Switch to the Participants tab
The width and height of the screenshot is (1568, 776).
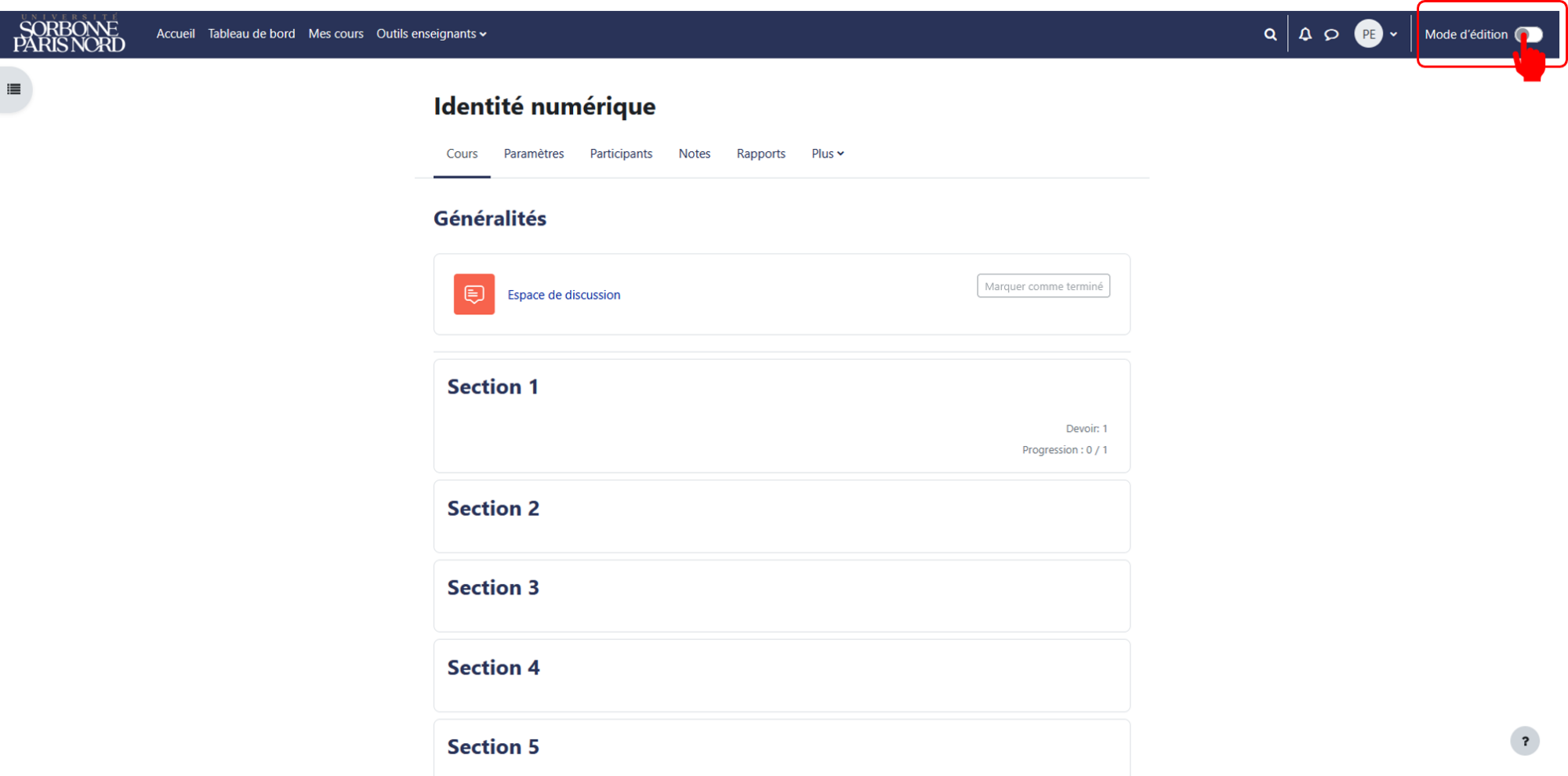[621, 154]
